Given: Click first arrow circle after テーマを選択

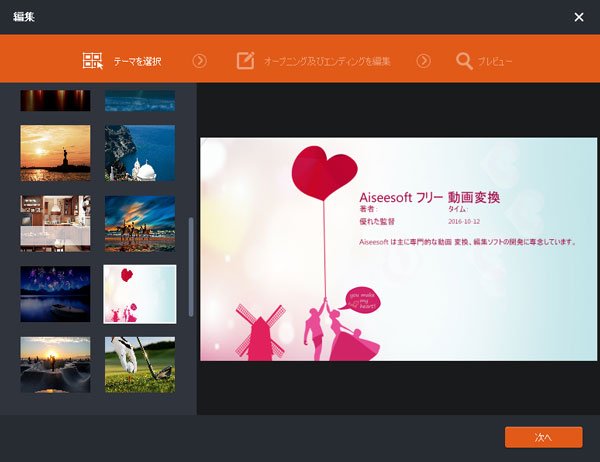Looking at the screenshot, I should click(199, 61).
